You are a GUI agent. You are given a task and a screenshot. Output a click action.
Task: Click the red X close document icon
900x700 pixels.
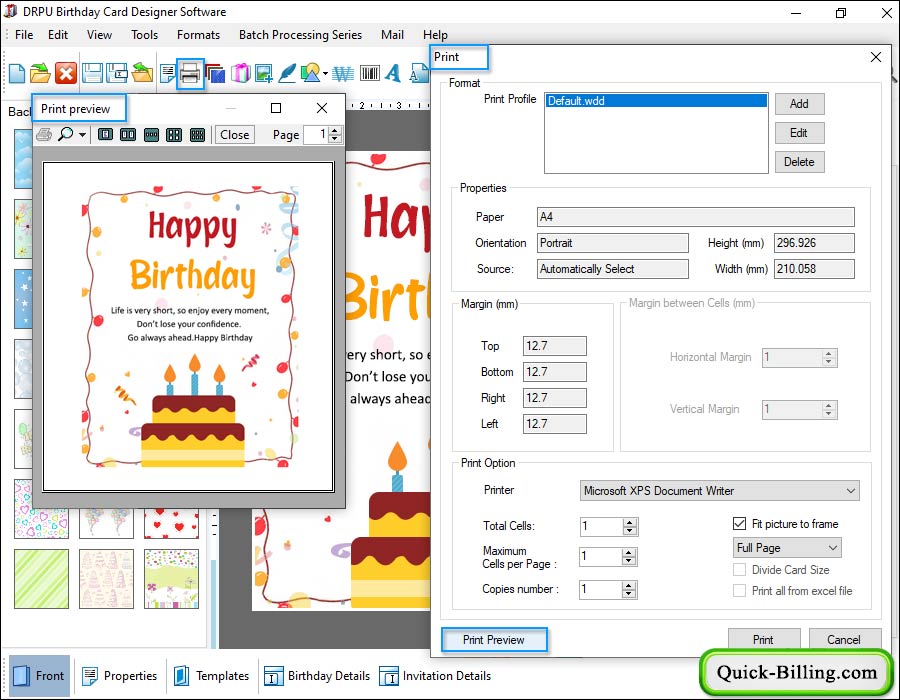click(65, 73)
